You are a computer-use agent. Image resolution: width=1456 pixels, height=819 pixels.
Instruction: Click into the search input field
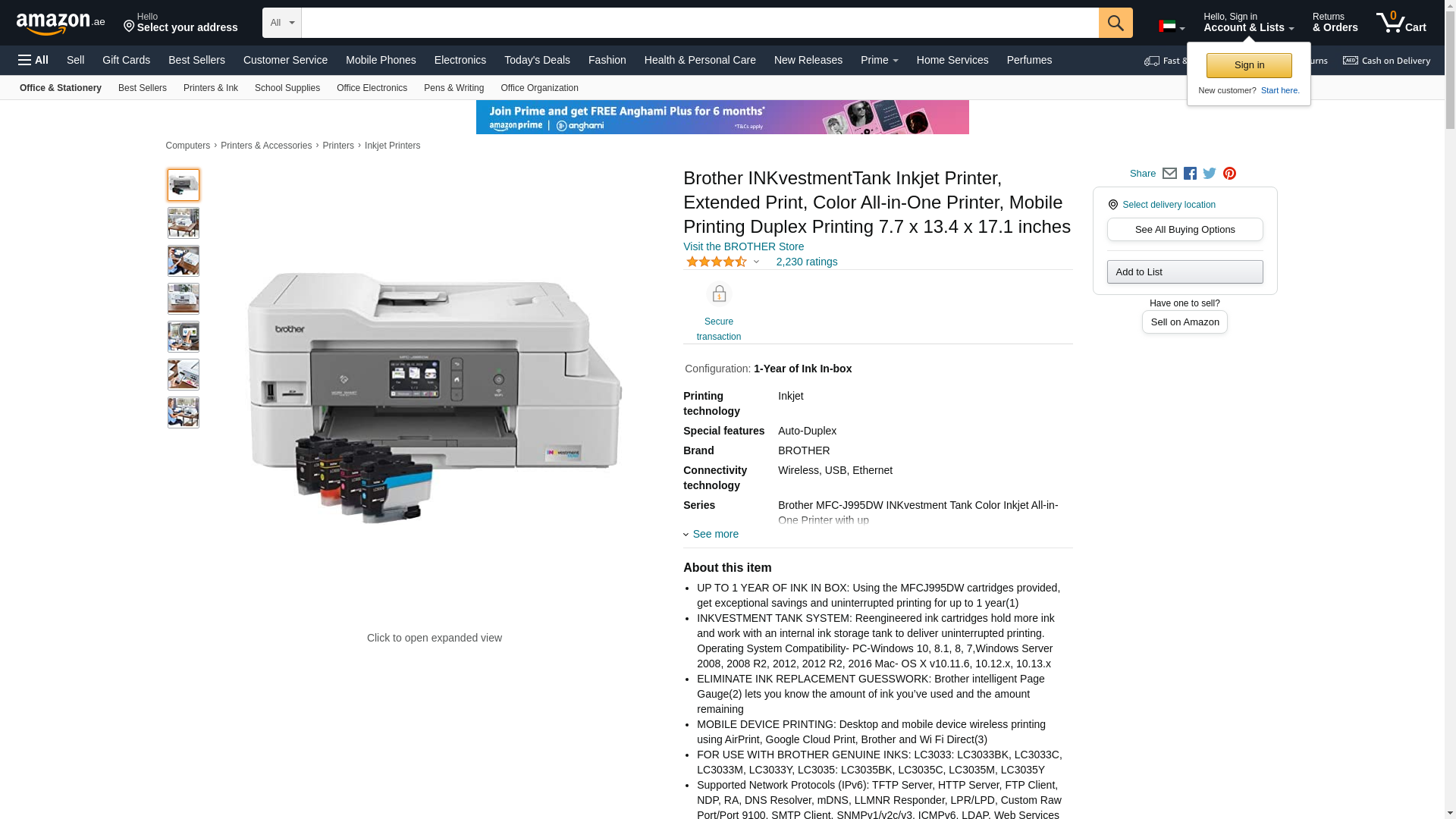click(700, 23)
